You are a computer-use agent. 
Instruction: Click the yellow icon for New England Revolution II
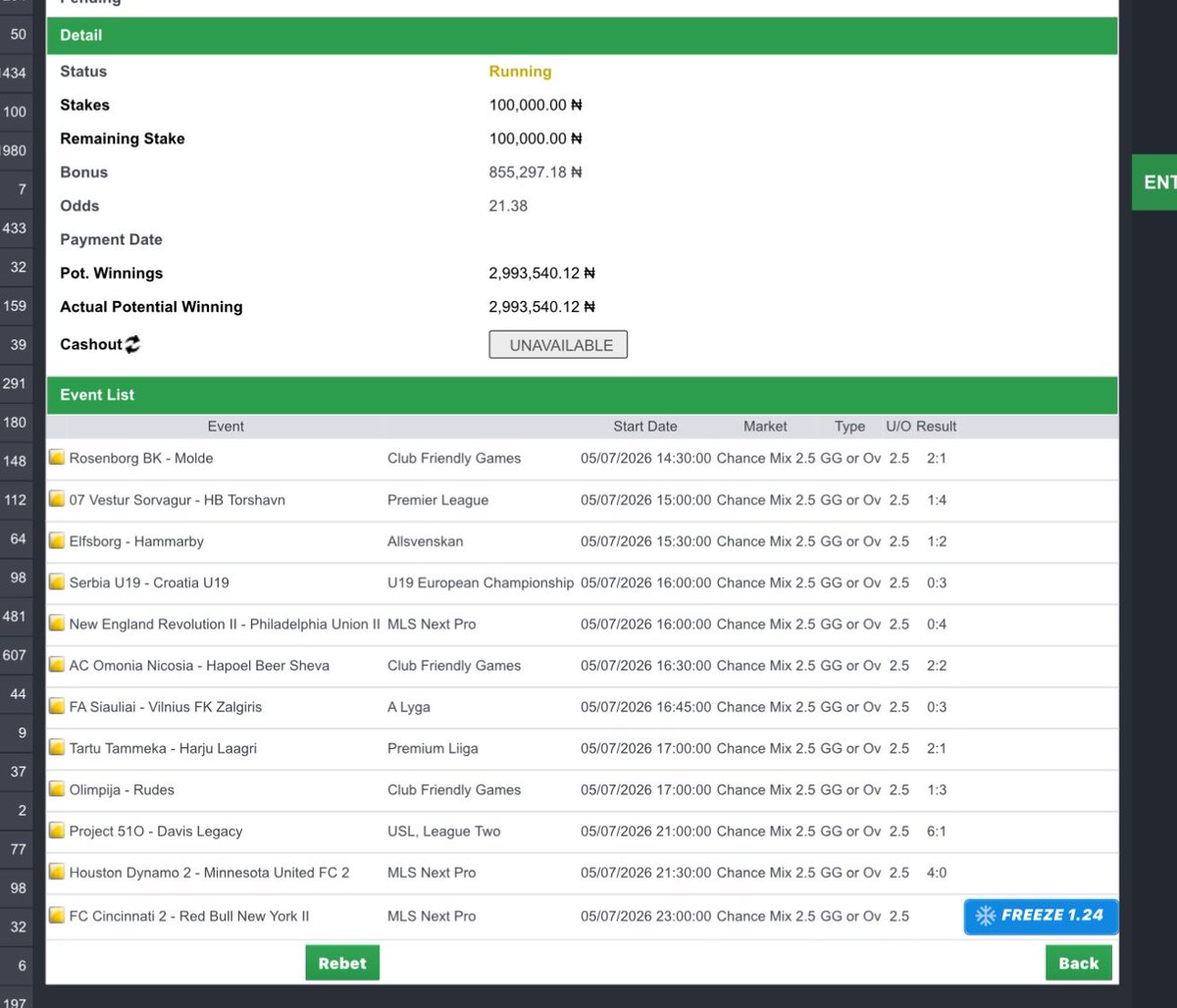(x=57, y=624)
